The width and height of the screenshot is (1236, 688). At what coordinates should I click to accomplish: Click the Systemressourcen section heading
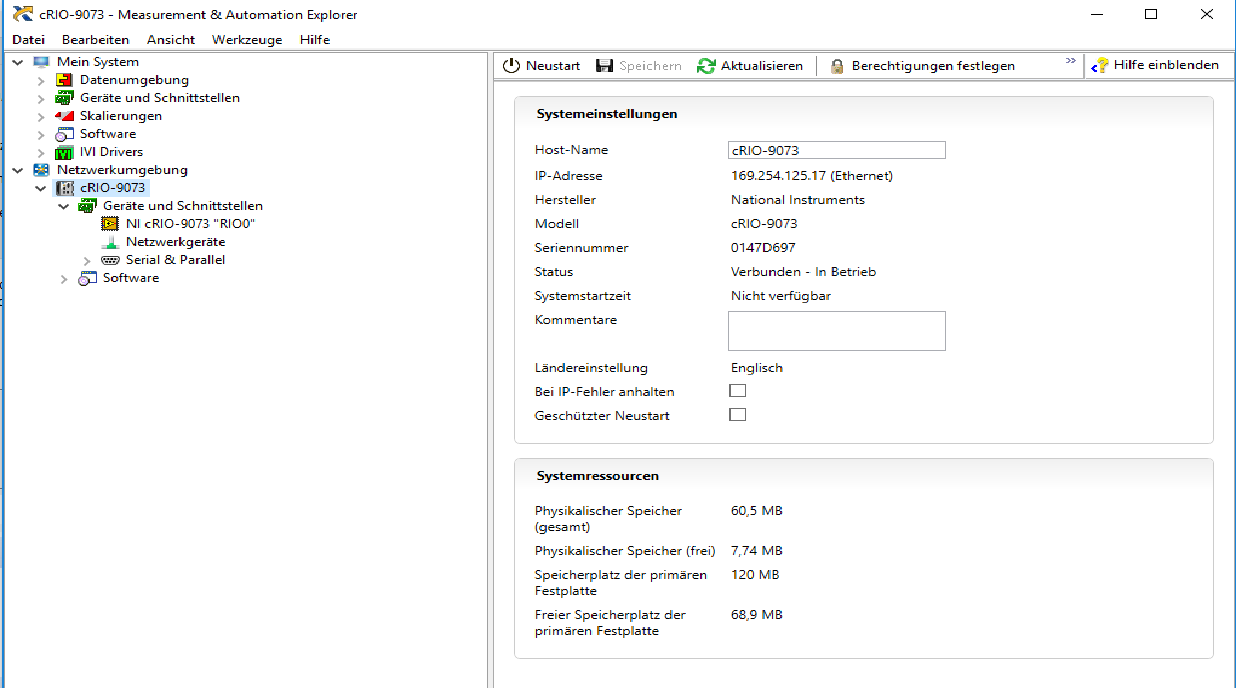point(598,476)
